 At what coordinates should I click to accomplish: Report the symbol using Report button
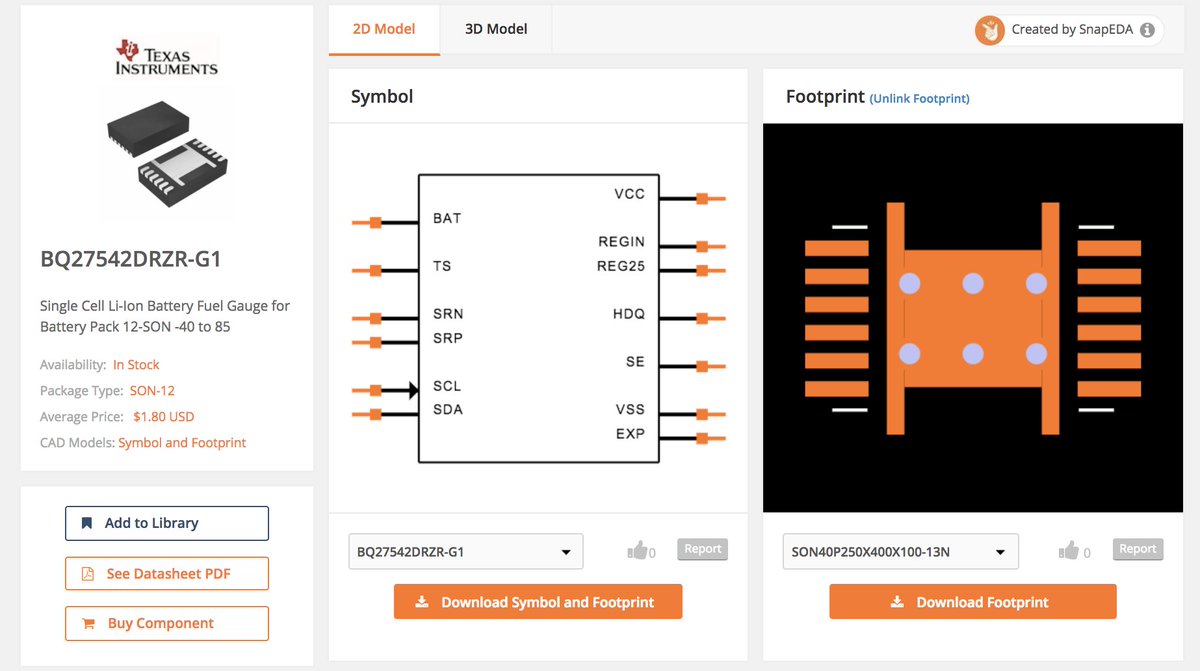703,549
